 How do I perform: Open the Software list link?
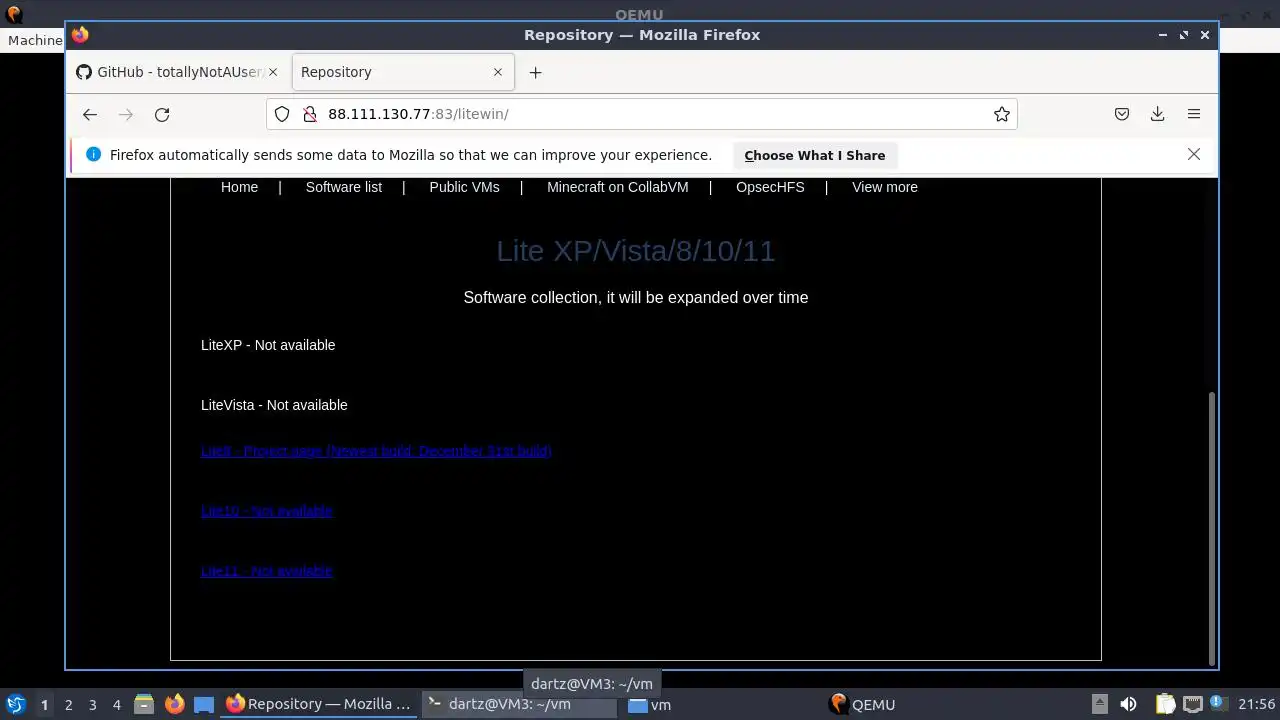click(x=343, y=187)
